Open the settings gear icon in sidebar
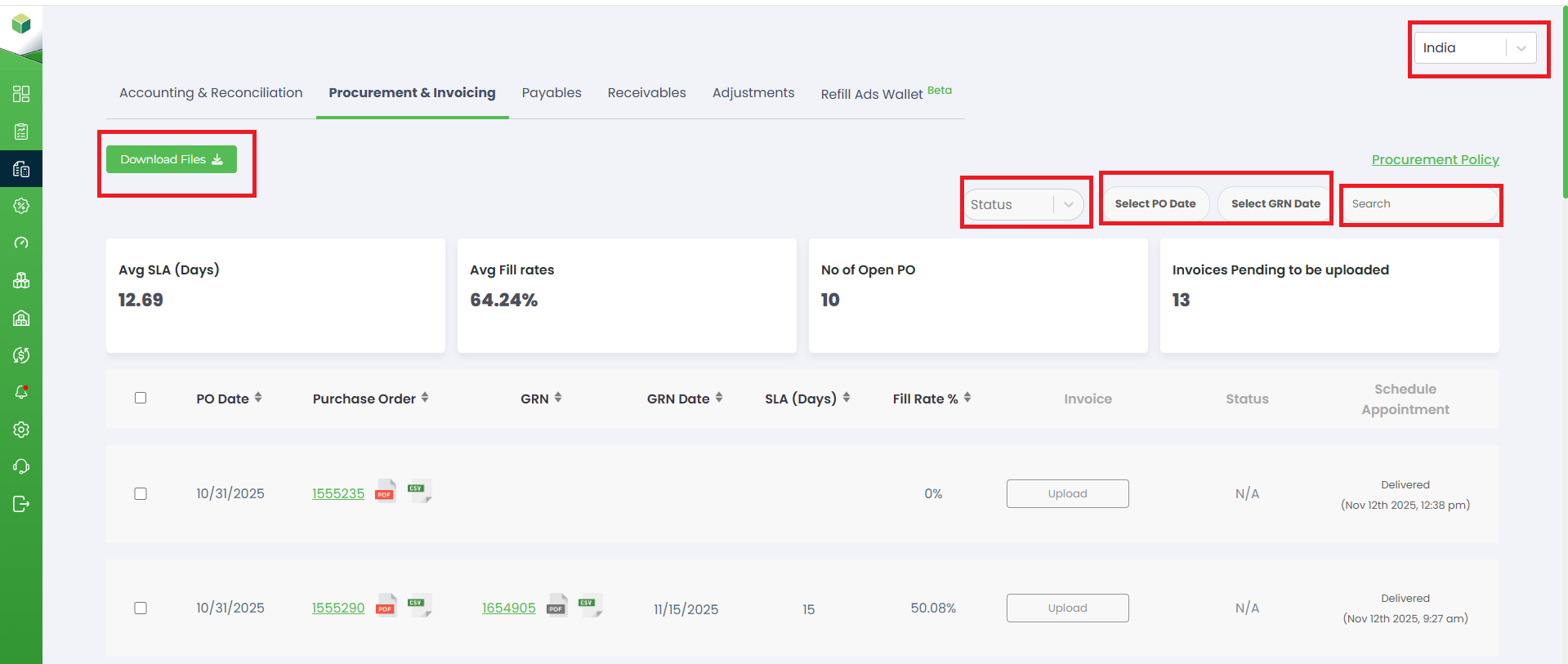 click(21, 430)
